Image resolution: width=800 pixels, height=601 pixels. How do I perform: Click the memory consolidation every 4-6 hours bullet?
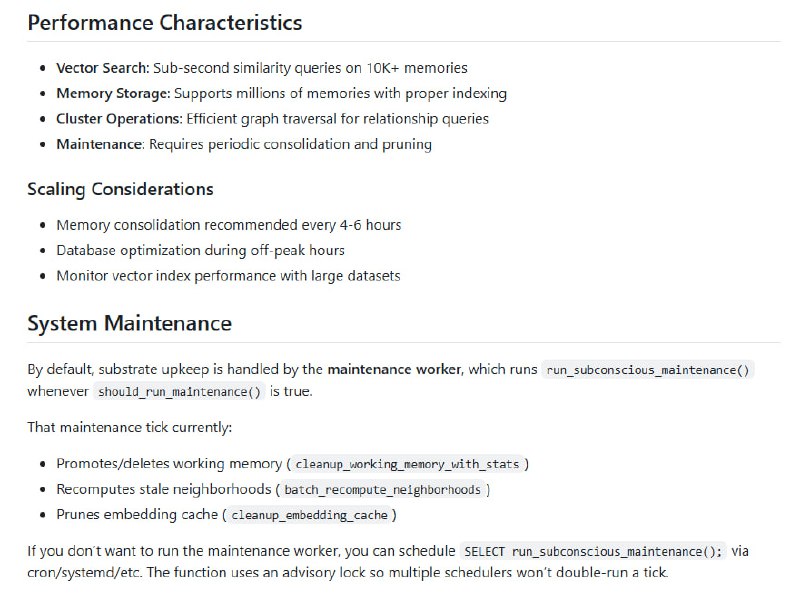228,225
